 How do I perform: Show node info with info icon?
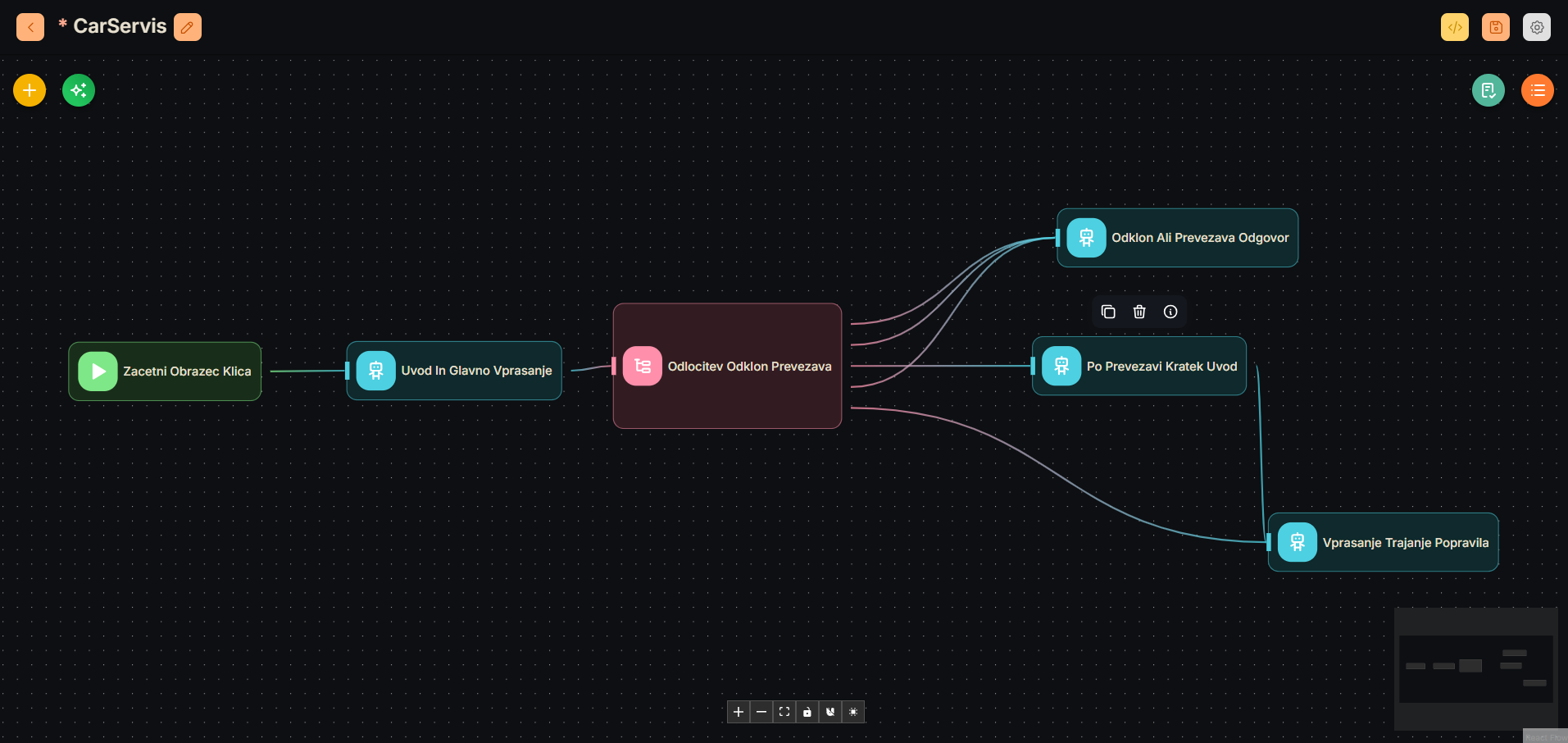click(x=1170, y=312)
